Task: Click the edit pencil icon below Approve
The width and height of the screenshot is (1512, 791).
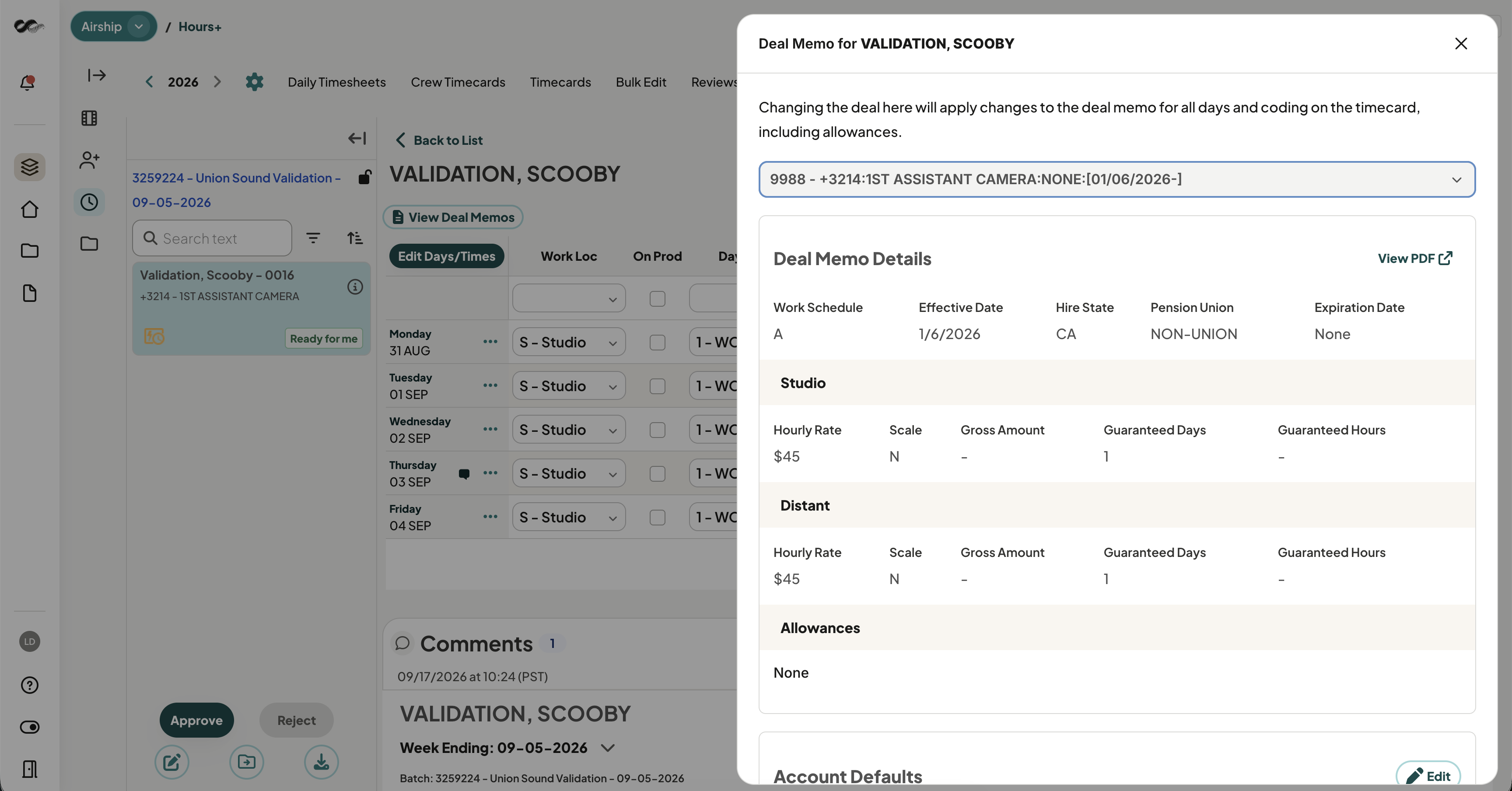Action: [x=171, y=762]
